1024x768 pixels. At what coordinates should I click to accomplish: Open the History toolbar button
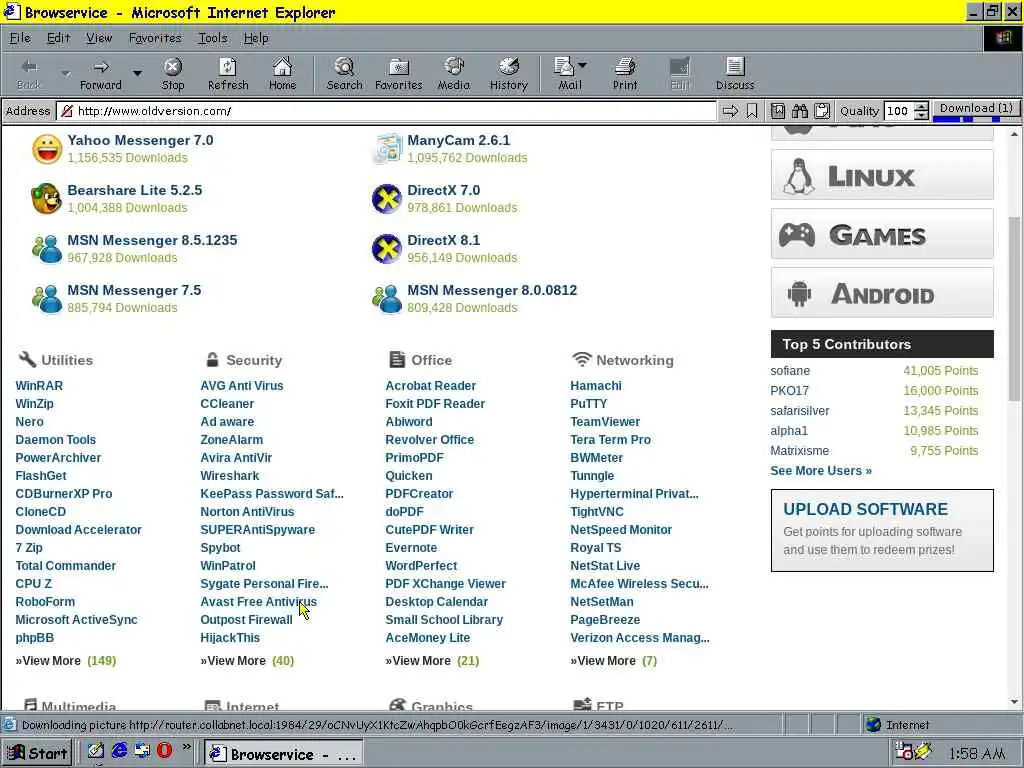coord(508,74)
